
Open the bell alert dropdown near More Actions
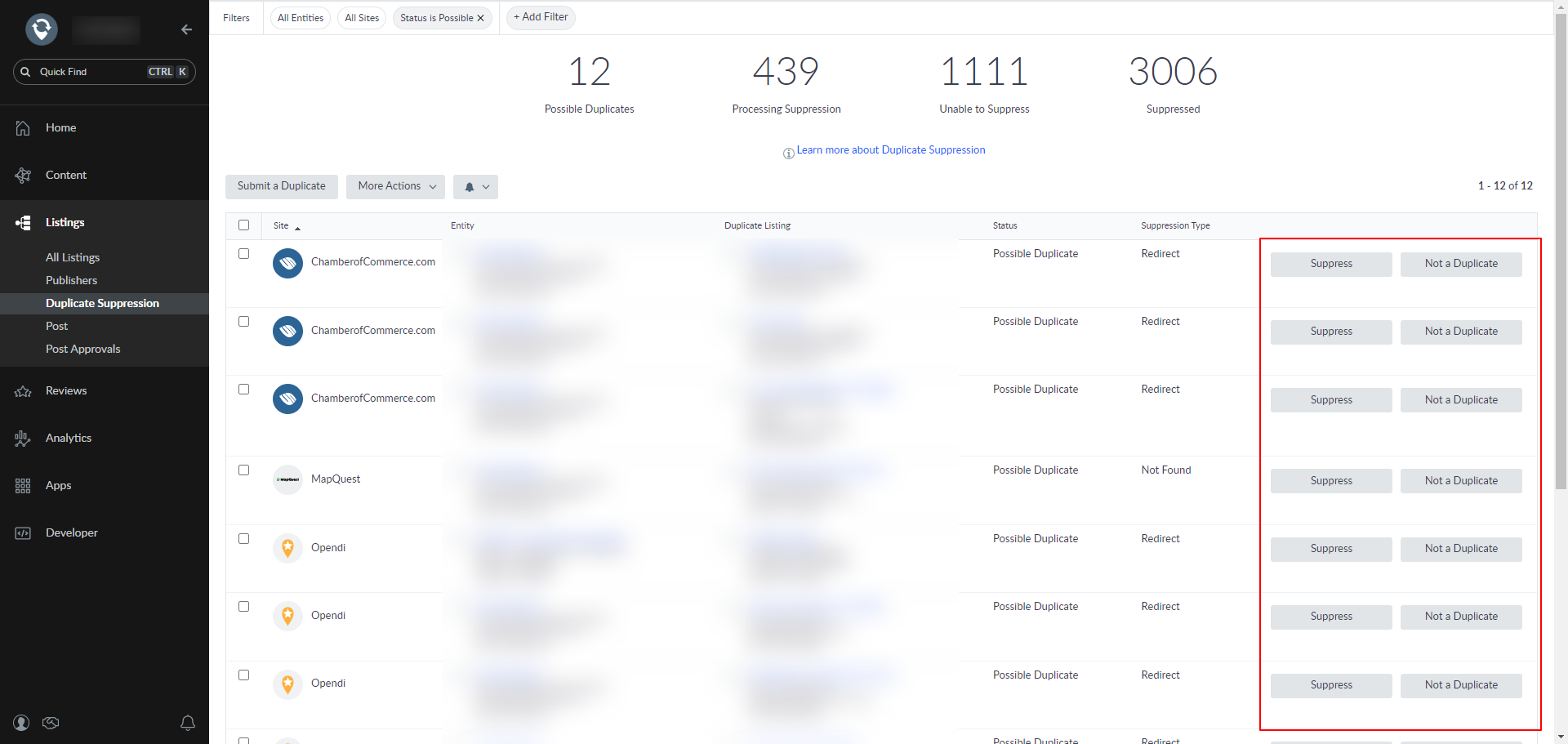pyautogui.click(x=476, y=187)
